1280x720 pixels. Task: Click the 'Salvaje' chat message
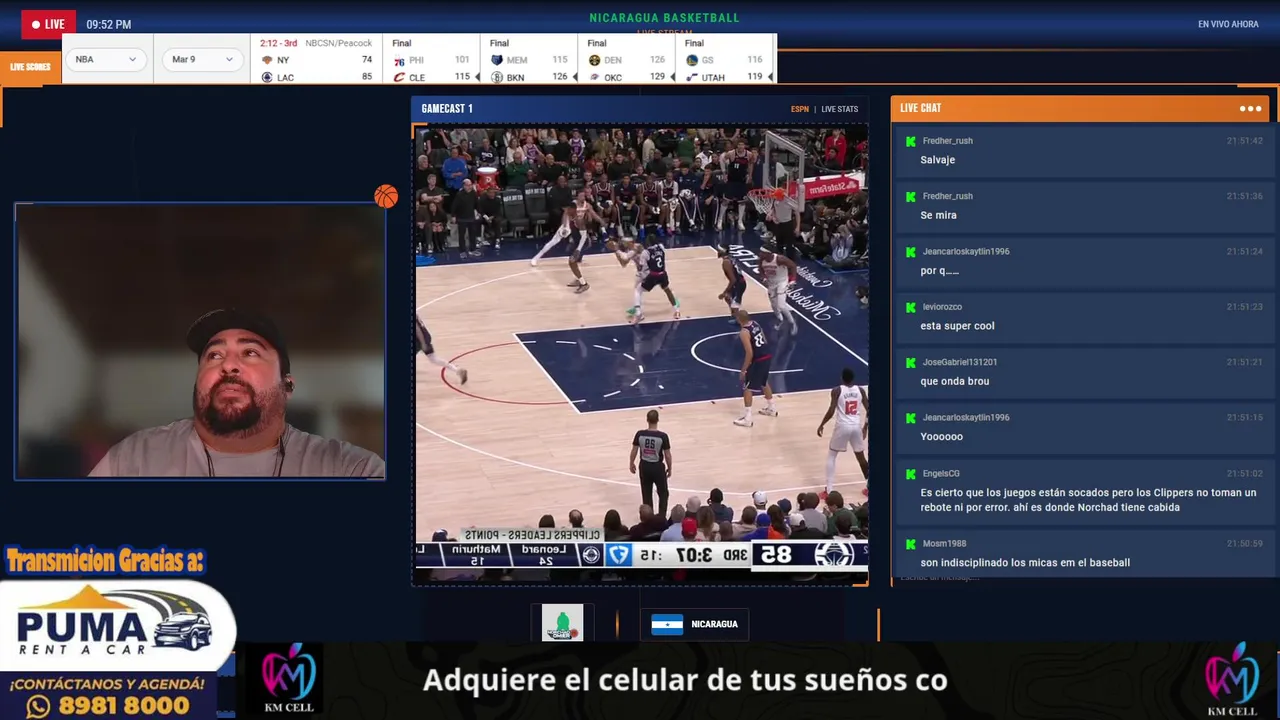pyautogui.click(x=938, y=160)
